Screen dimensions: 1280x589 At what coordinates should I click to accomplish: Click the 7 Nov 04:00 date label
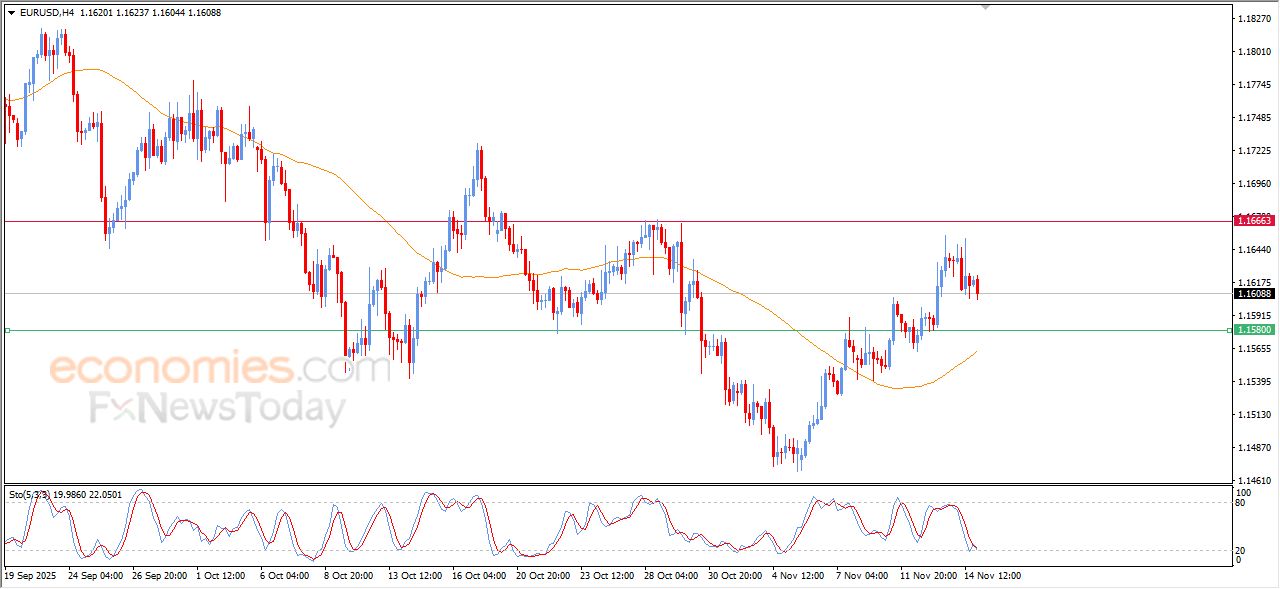click(862, 576)
